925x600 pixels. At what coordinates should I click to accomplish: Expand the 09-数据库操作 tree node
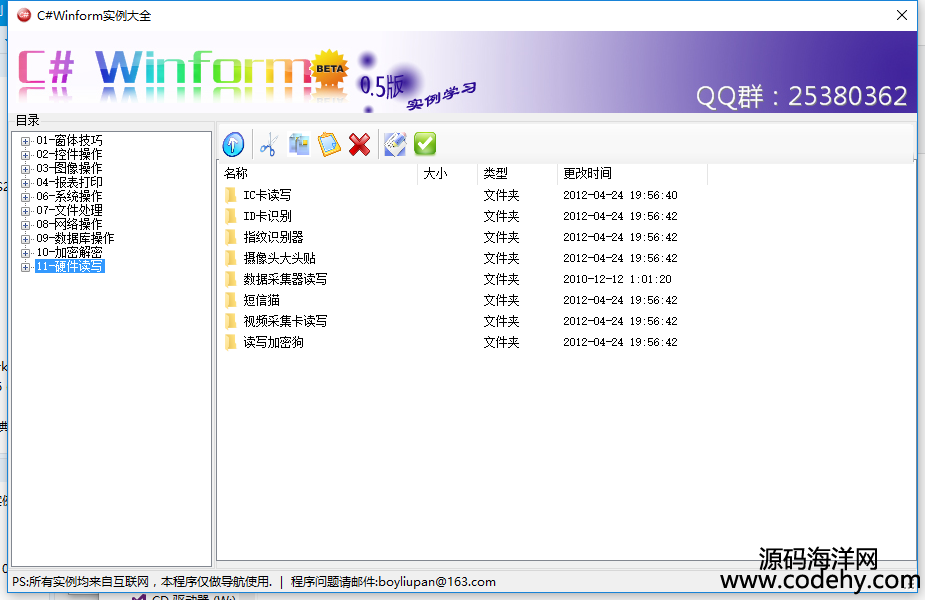click(25, 239)
